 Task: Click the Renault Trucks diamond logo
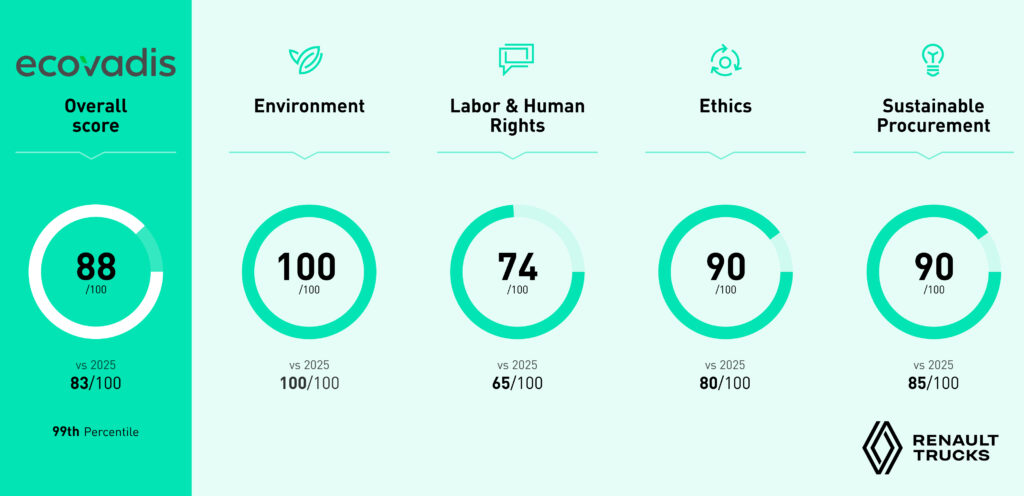[x=882, y=448]
